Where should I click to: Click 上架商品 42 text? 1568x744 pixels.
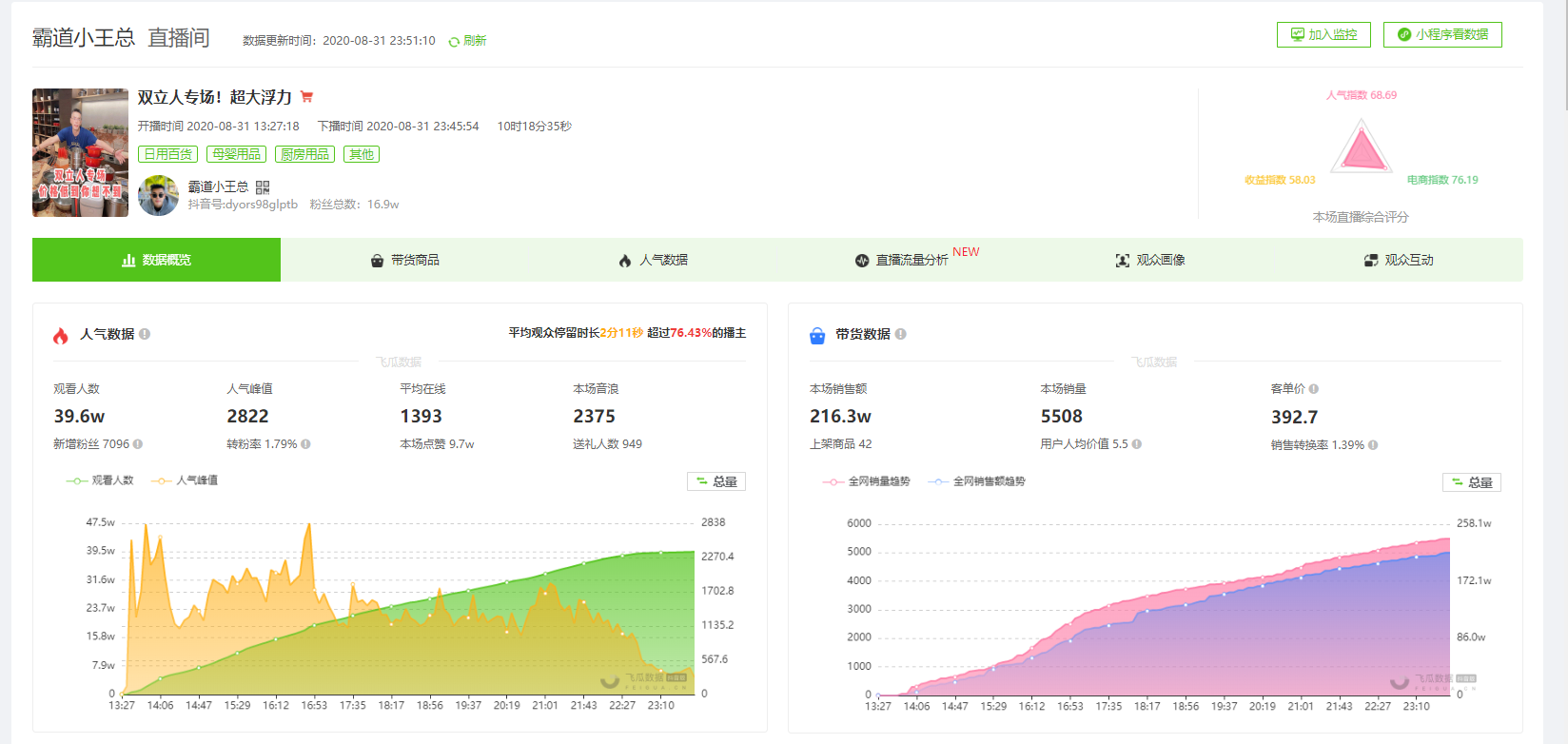pyautogui.click(x=841, y=444)
